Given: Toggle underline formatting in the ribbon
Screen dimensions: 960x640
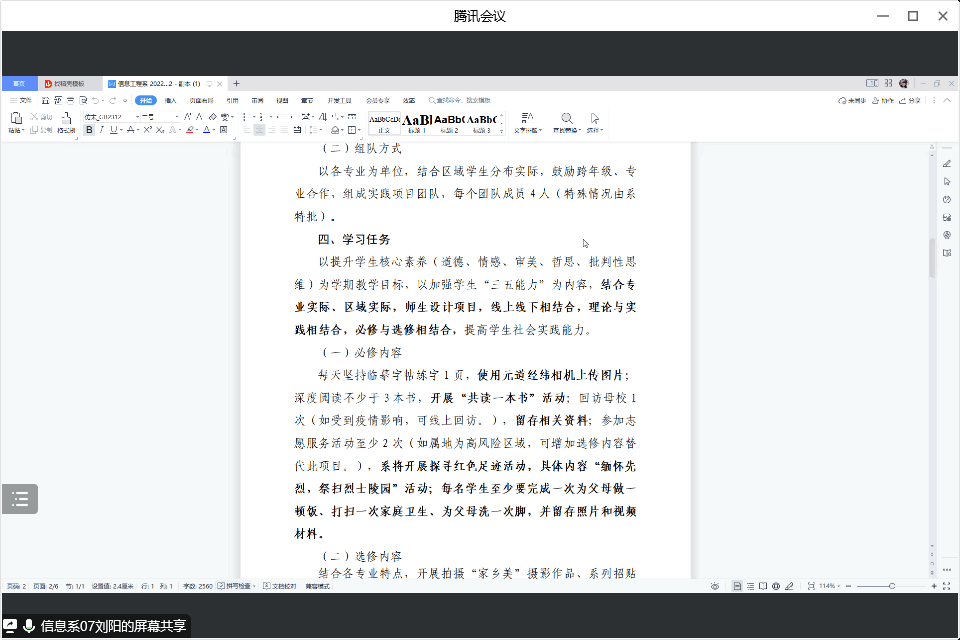Looking at the screenshot, I should (x=113, y=130).
